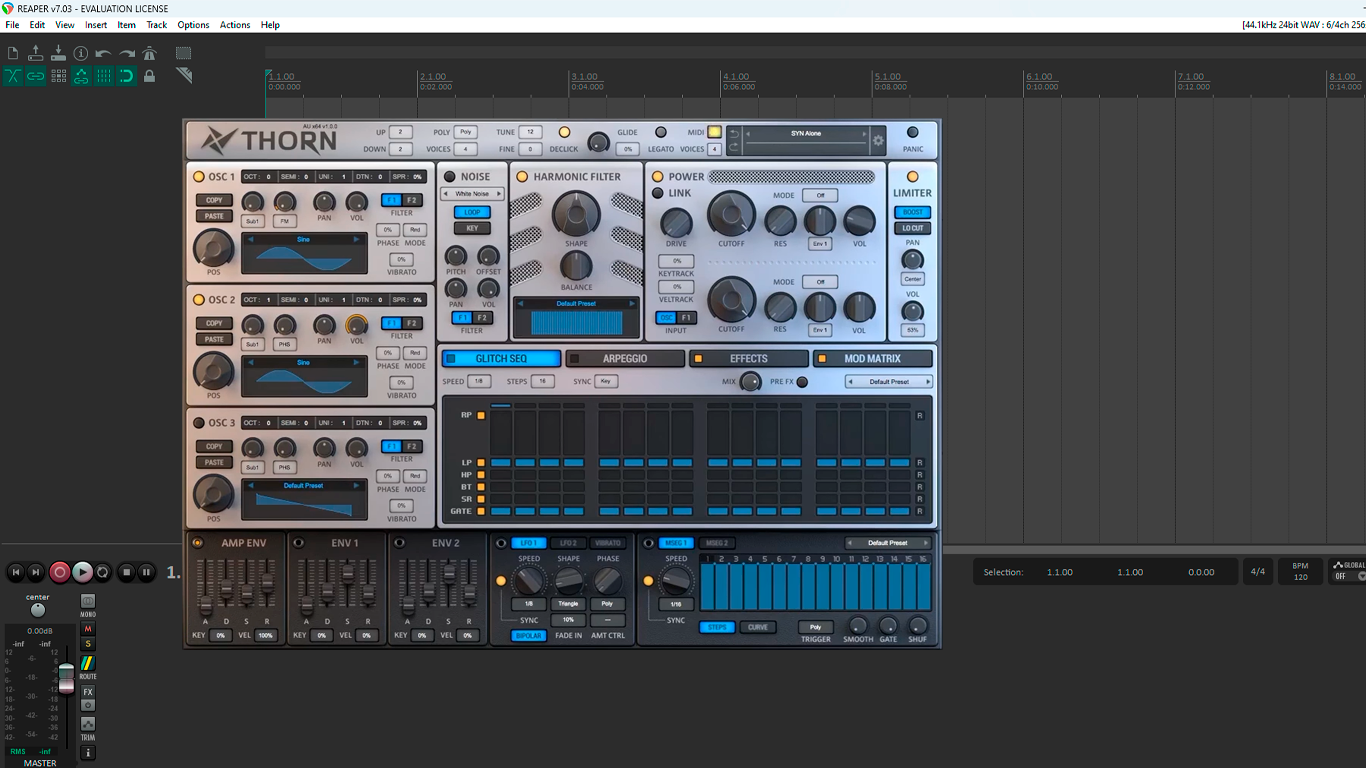1366x768 pixels.
Task: Click the master track info icon
Action: click(88, 752)
